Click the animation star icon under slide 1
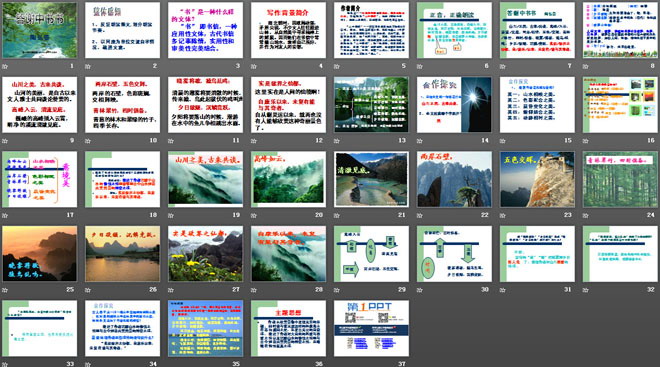 [5, 66]
